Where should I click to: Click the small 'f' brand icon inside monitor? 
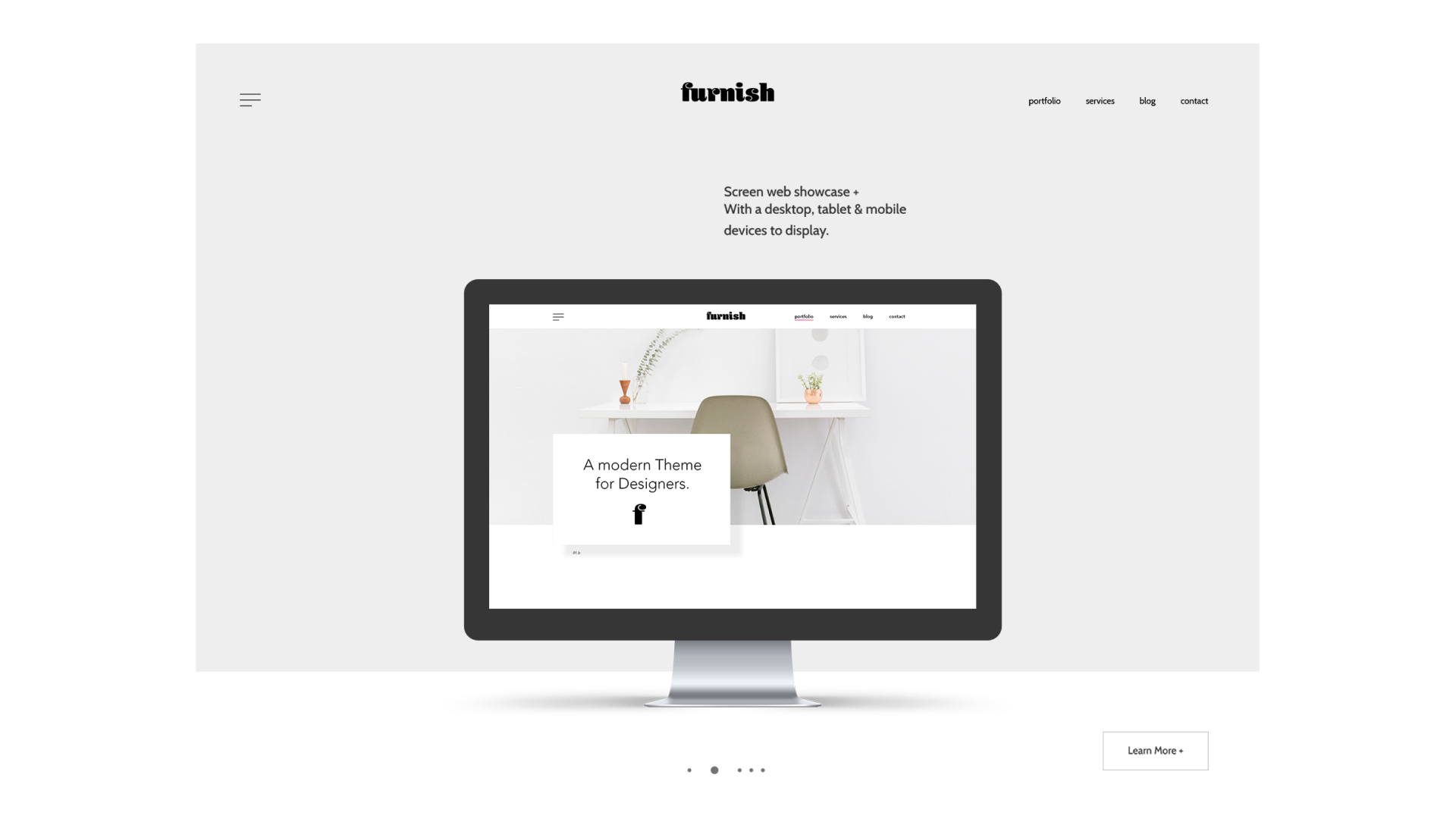pos(638,514)
